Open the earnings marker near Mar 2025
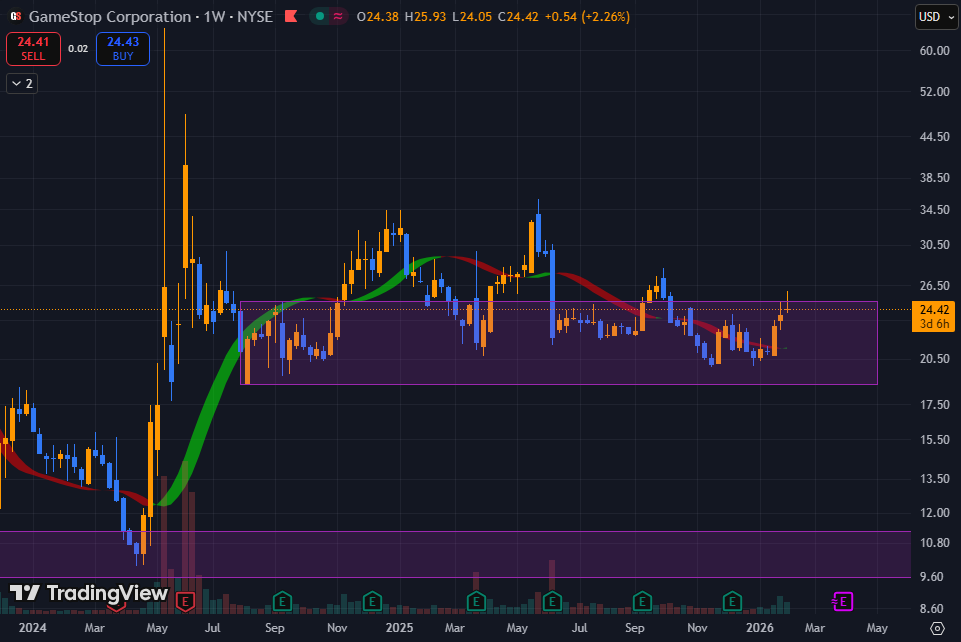The width and height of the screenshot is (961, 642). tap(476, 602)
